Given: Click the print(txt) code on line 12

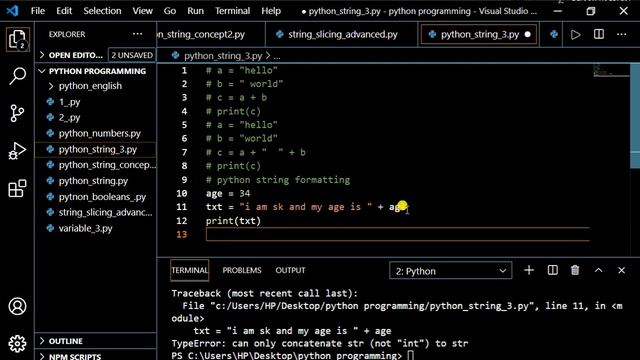Looking at the screenshot, I should (233, 221).
